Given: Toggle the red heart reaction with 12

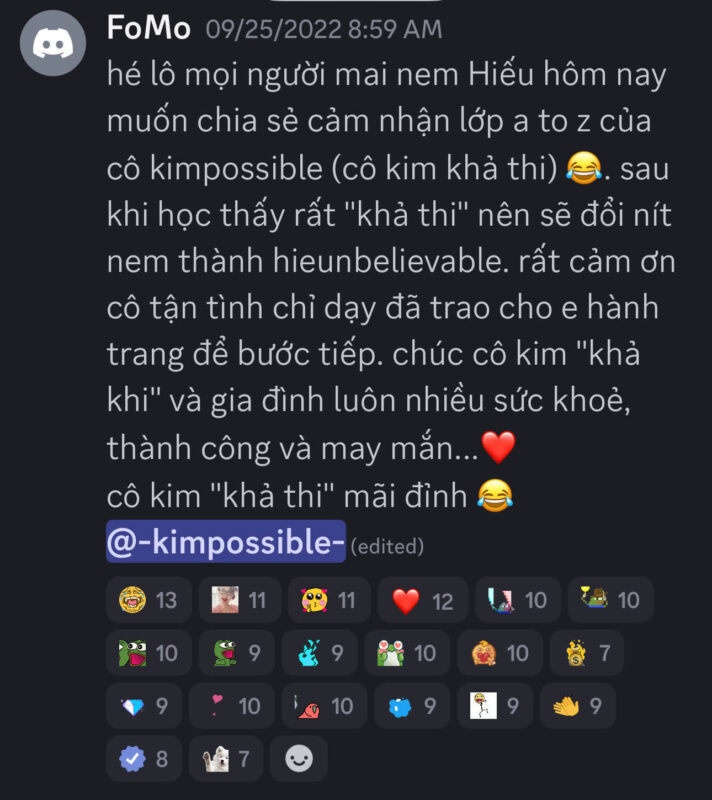Looking at the screenshot, I should (422, 600).
